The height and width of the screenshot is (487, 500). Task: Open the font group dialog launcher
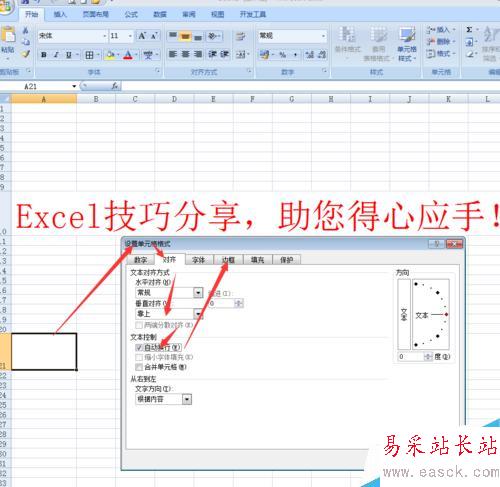157,71
